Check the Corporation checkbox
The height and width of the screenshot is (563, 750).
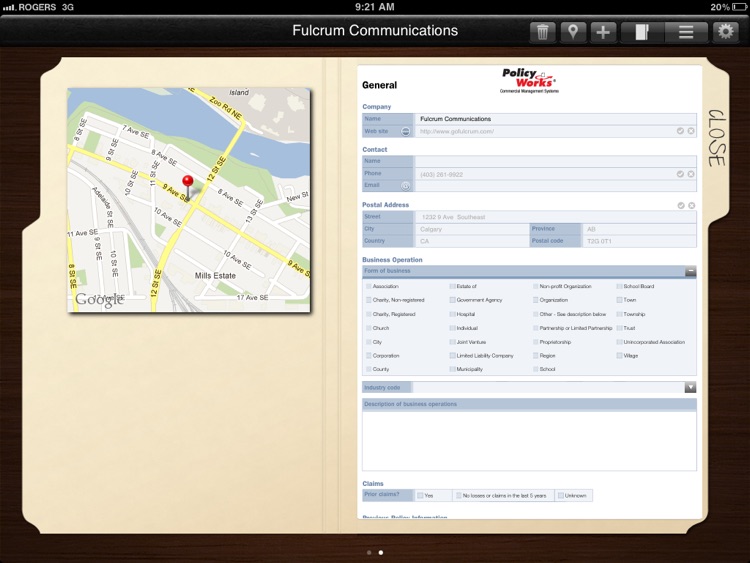(368, 355)
